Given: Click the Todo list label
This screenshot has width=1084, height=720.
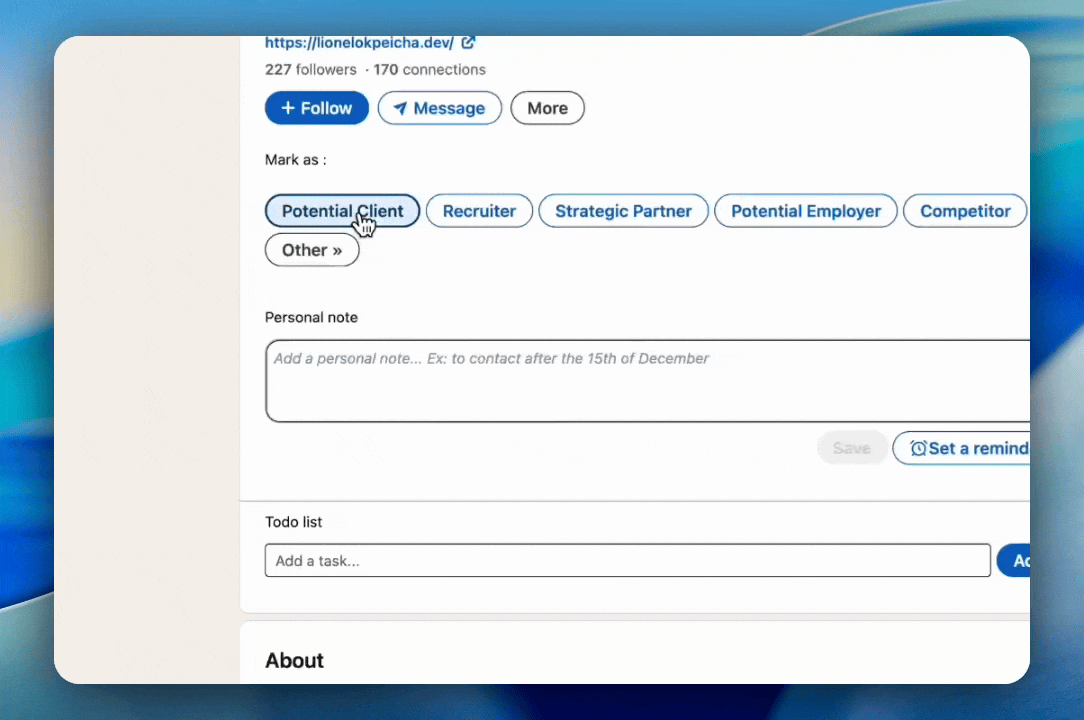Looking at the screenshot, I should [x=293, y=522].
